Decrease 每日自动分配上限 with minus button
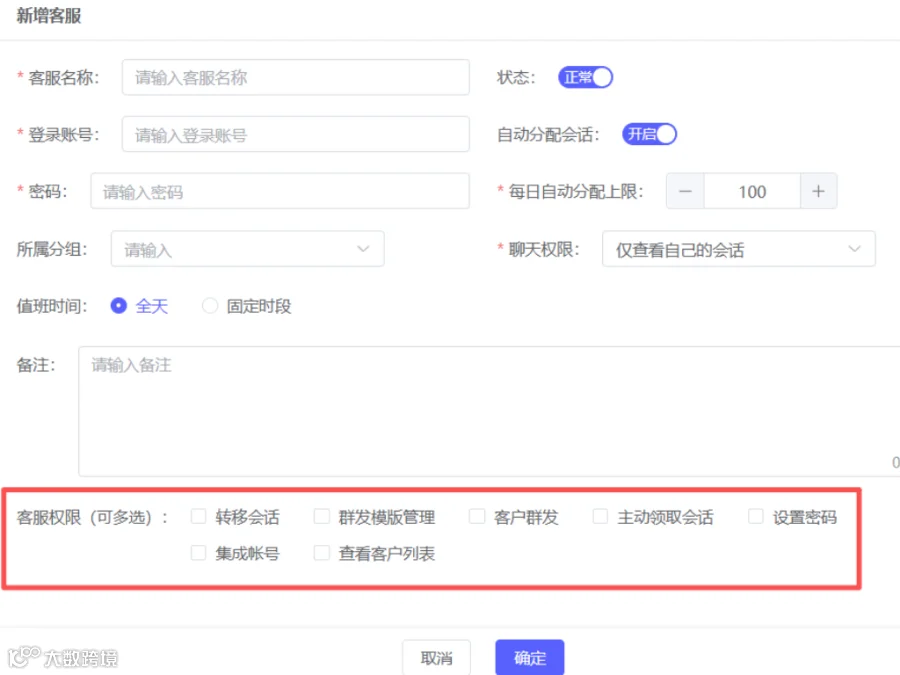This screenshot has width=900, height=675. pyautogui.click(x=685, y=191)
